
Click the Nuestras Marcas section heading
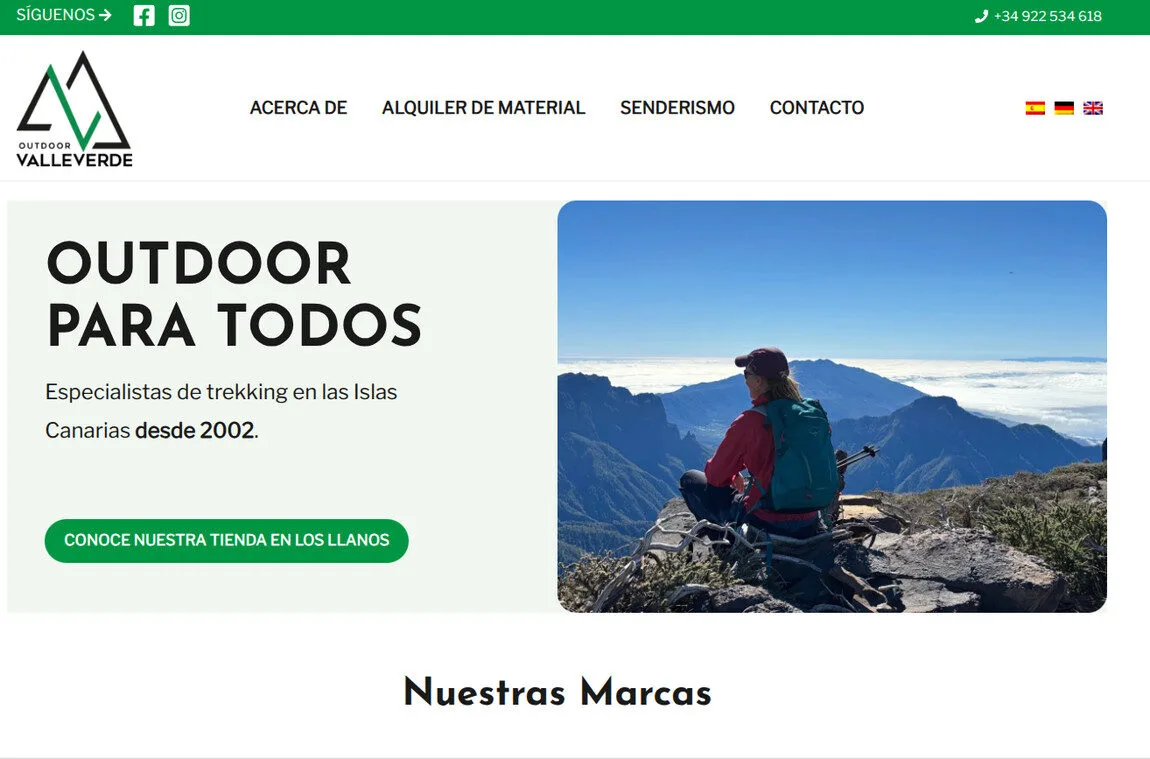click(x=557, y=692)
